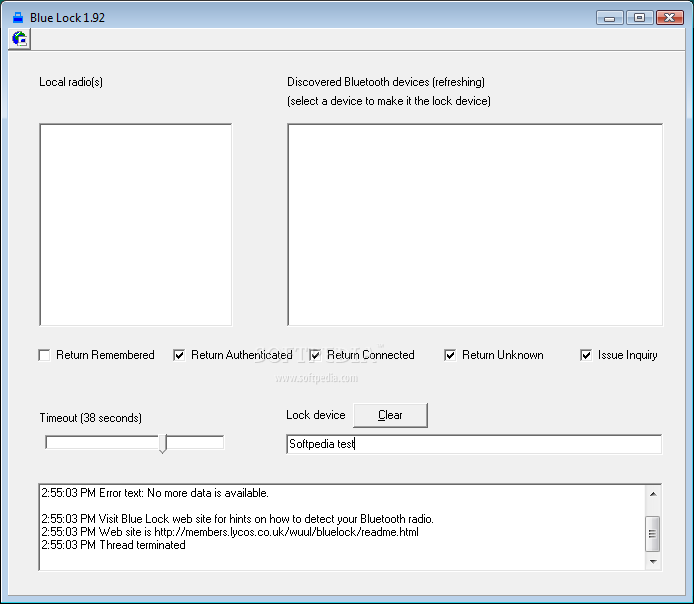The height and width of the screenshot is (604, 694).
Task: Click the 'Thread terminated' log line
Action: 113,545
